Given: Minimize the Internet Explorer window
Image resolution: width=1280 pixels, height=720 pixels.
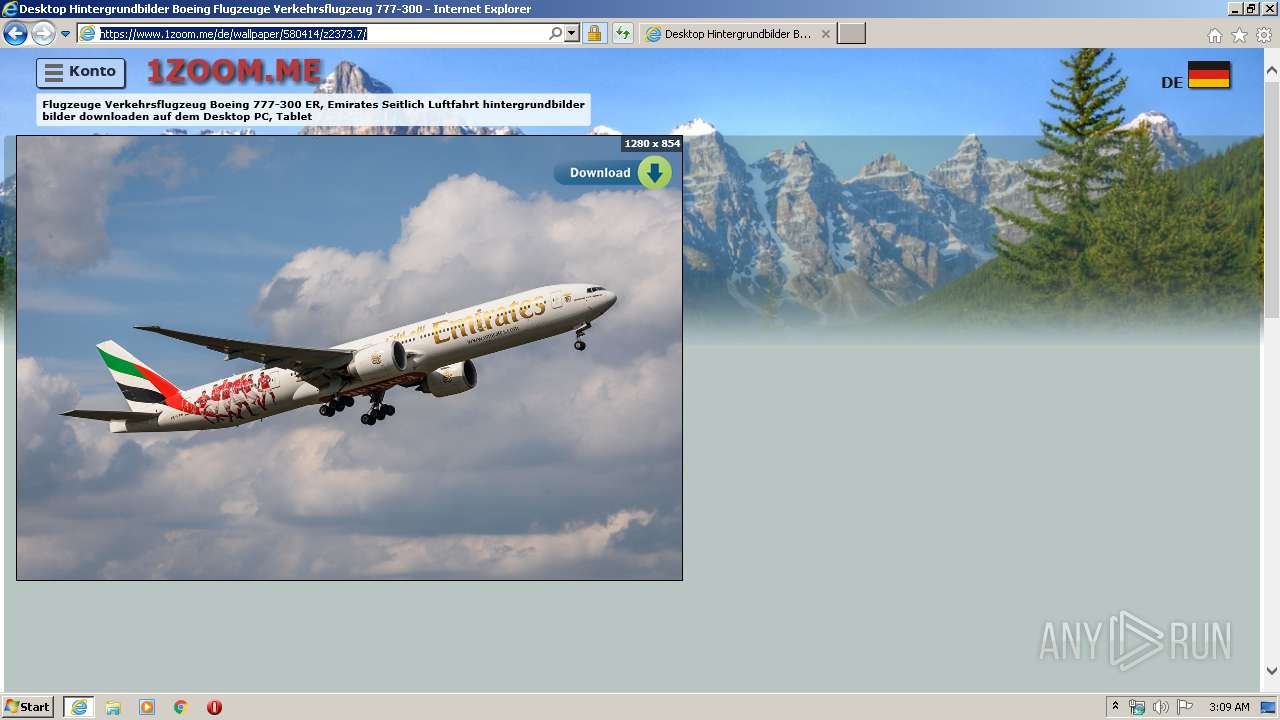Looking at the screenshot, I should [x=1236, y=8].
